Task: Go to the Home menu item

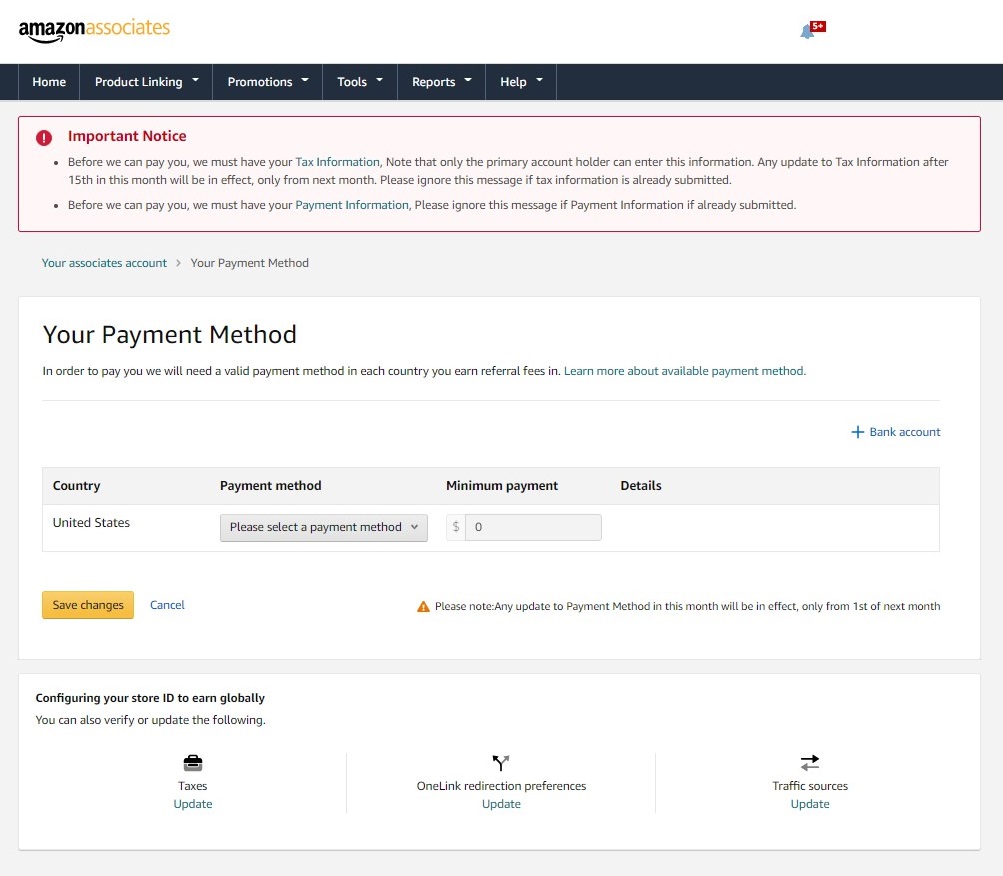Action: (x=49, y=82)
